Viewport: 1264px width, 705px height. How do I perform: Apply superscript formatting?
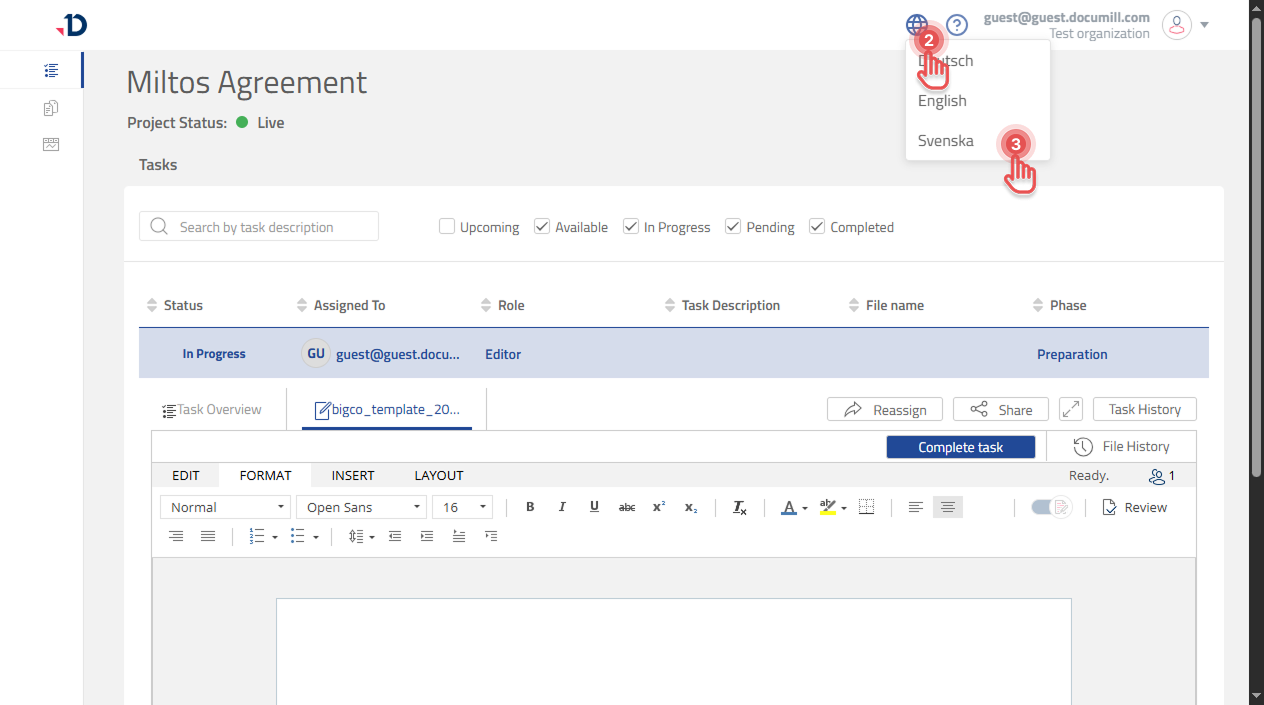[658, 507]
